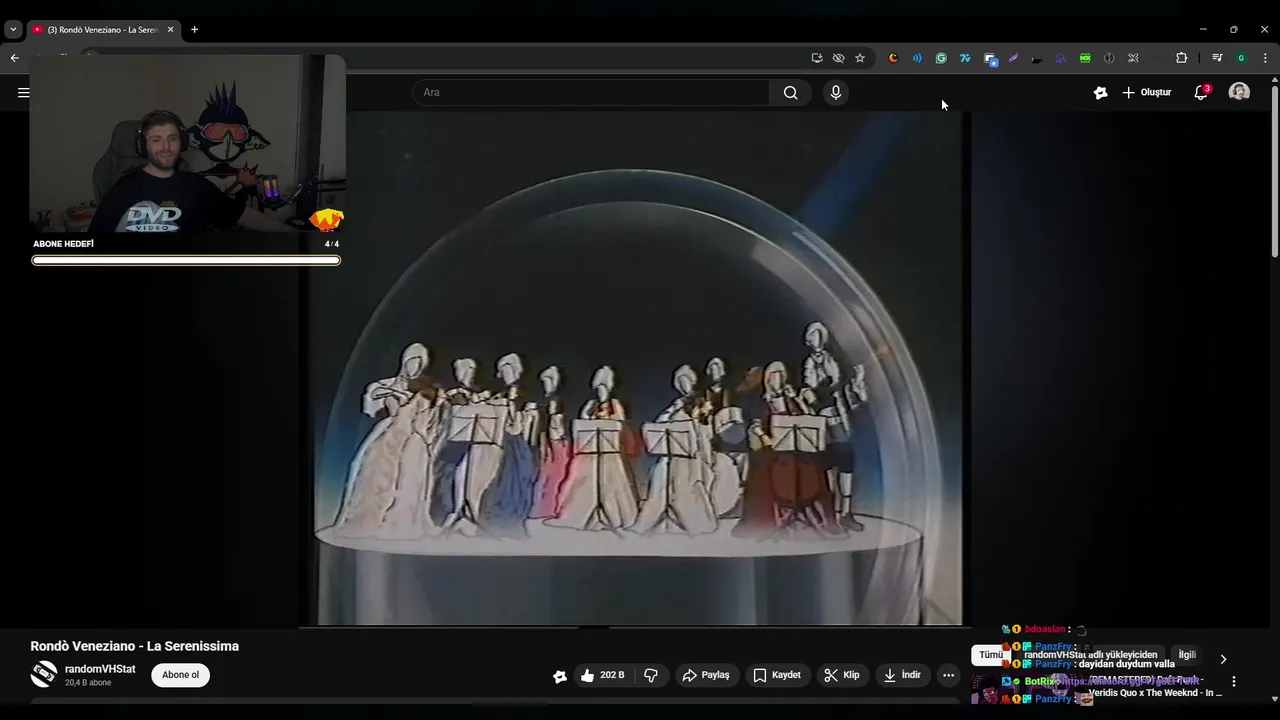Image resolution: width=1280 pixels, height=720 pixels.
Task: Subscribe via Abone ol button
Action: coord(180,675)
